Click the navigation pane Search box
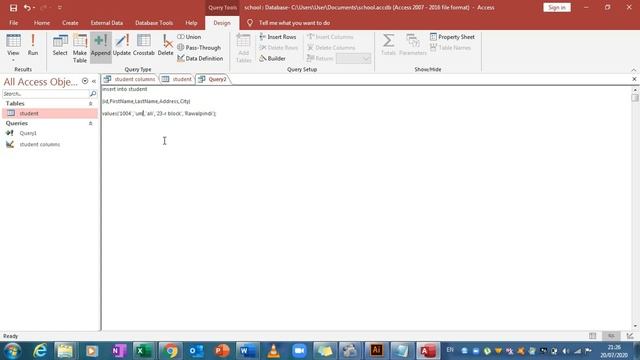This screenshot has width=640, height=360. [x=46, y=94]
